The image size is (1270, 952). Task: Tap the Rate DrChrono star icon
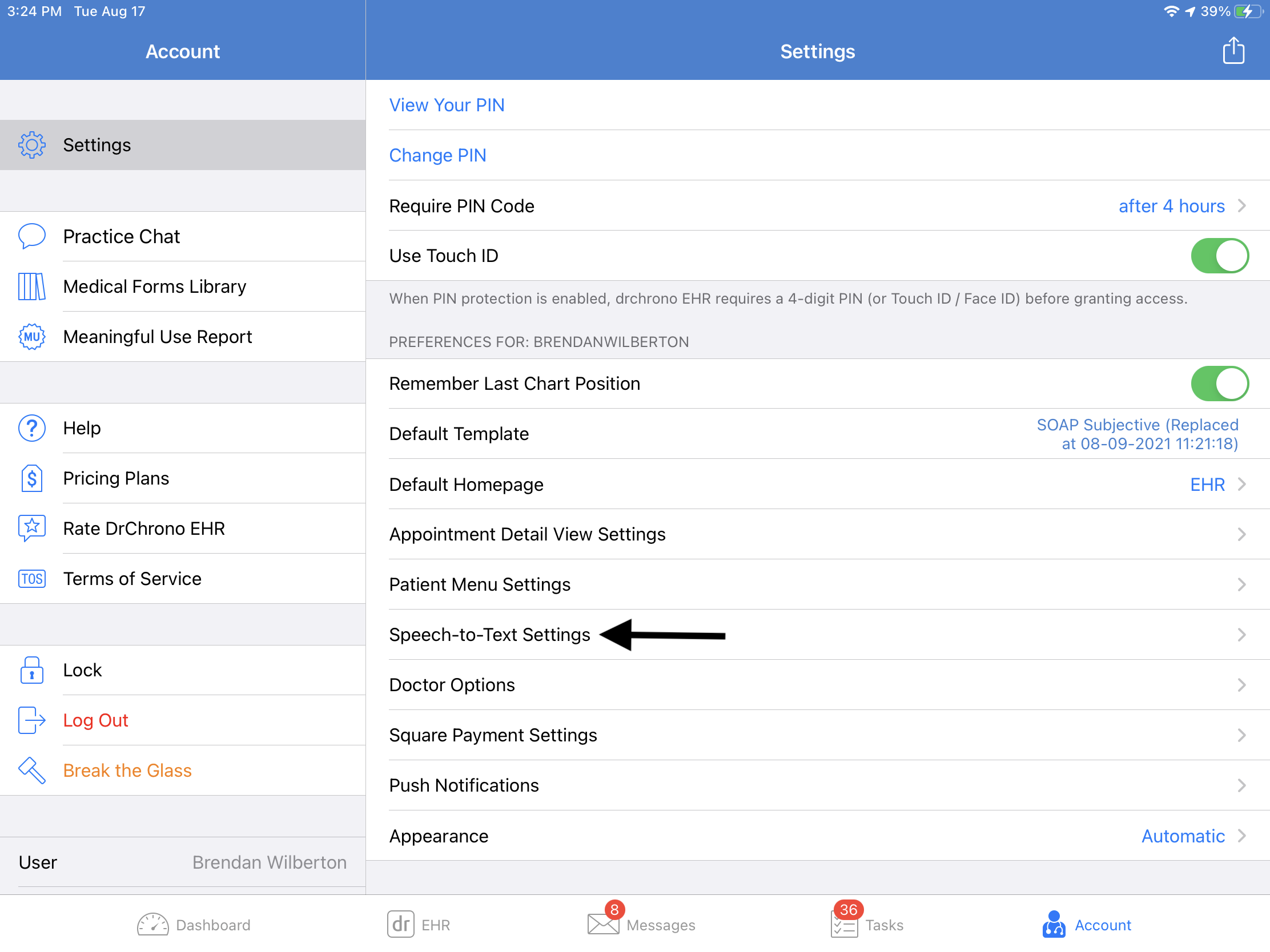(x=31, y=528)
